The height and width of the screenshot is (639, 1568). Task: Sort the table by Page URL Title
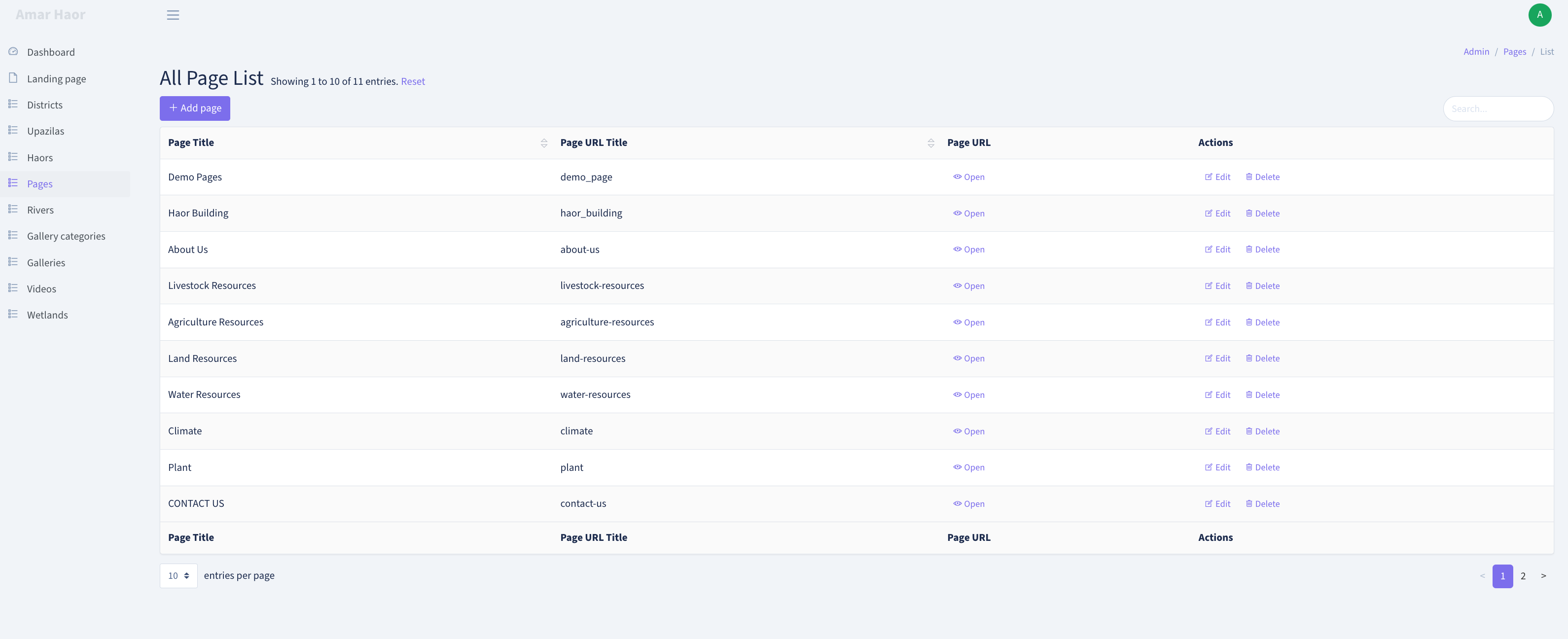click(930, 143)
